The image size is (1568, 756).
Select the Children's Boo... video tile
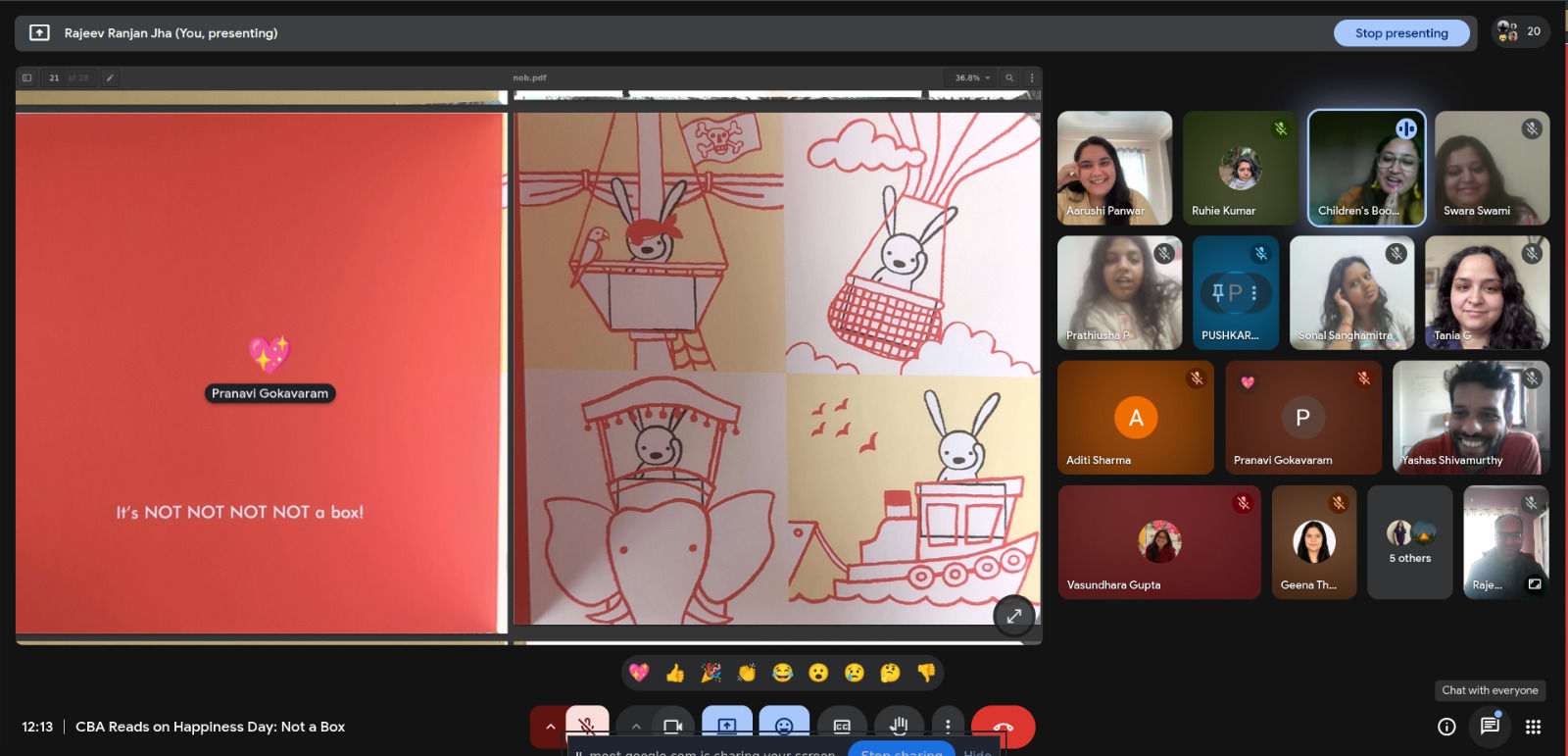click(1367, 168)
